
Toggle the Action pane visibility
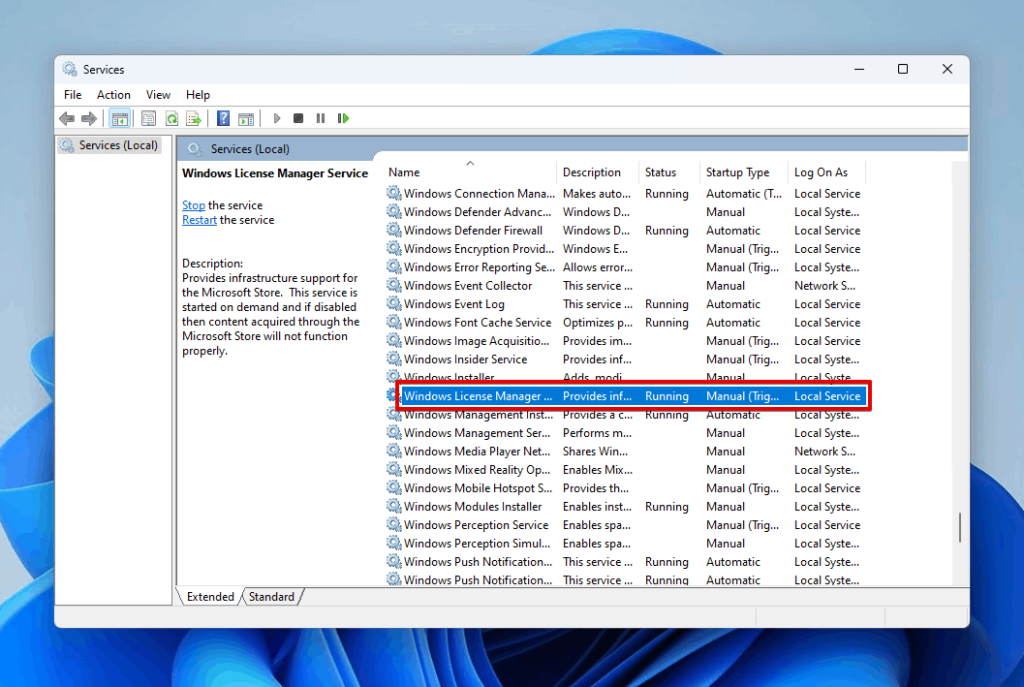pyautogui.click(x=246, y=118)
